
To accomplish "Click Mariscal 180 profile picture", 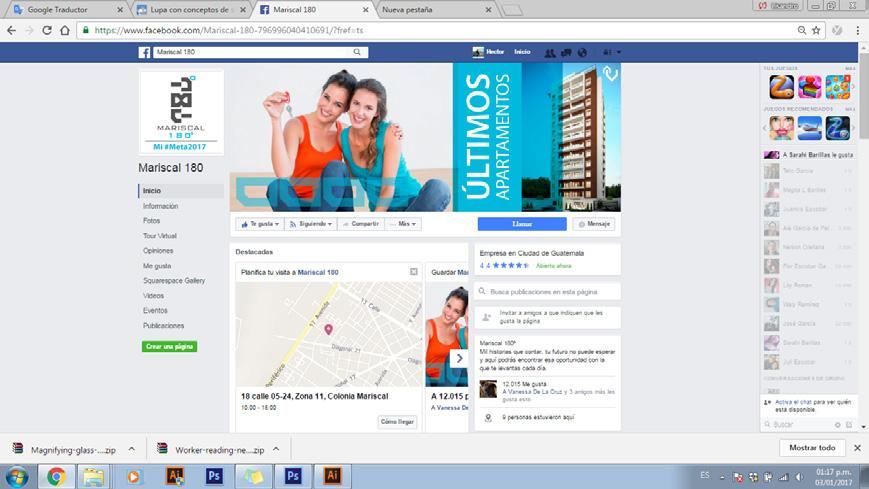I will (x=181, y=112).
